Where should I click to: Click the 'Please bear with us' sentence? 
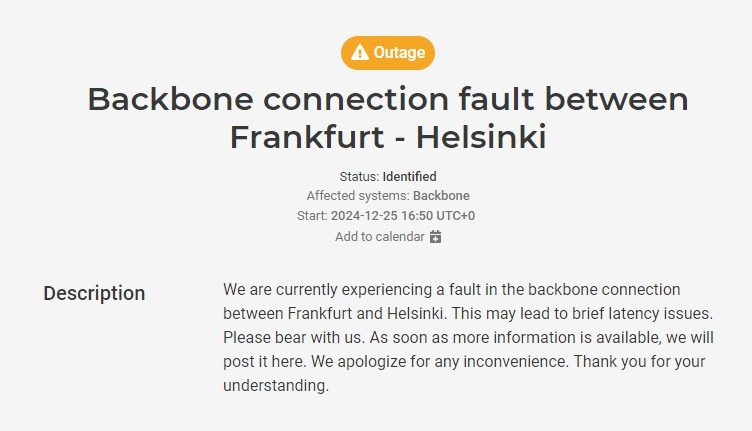point(294,338)
